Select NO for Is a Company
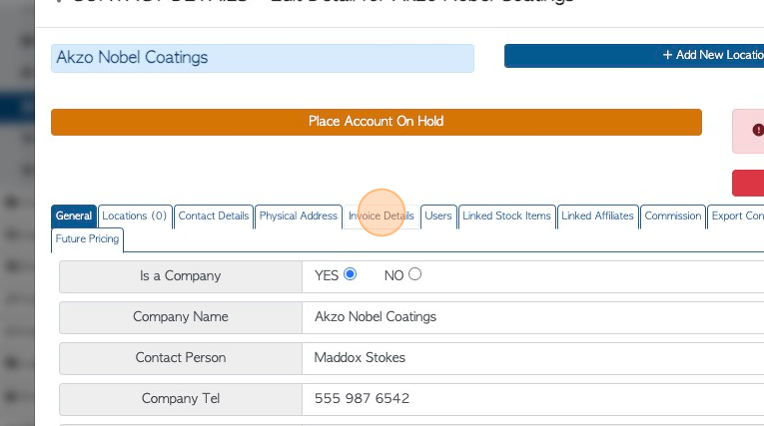The height and width of the screenshot is (426, 764). (415, 274)
